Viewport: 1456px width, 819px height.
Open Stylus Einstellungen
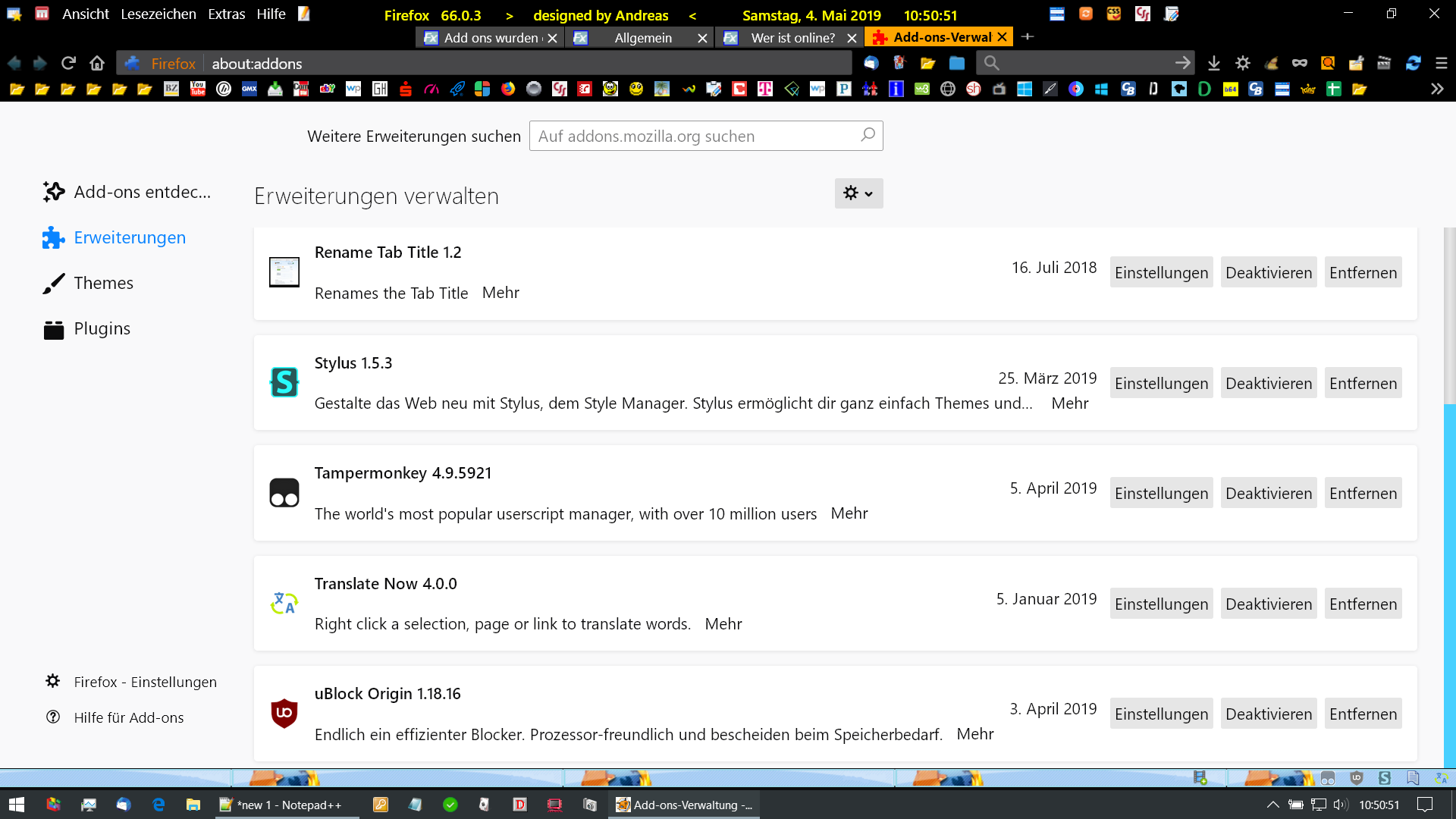tap(1161, 383)
